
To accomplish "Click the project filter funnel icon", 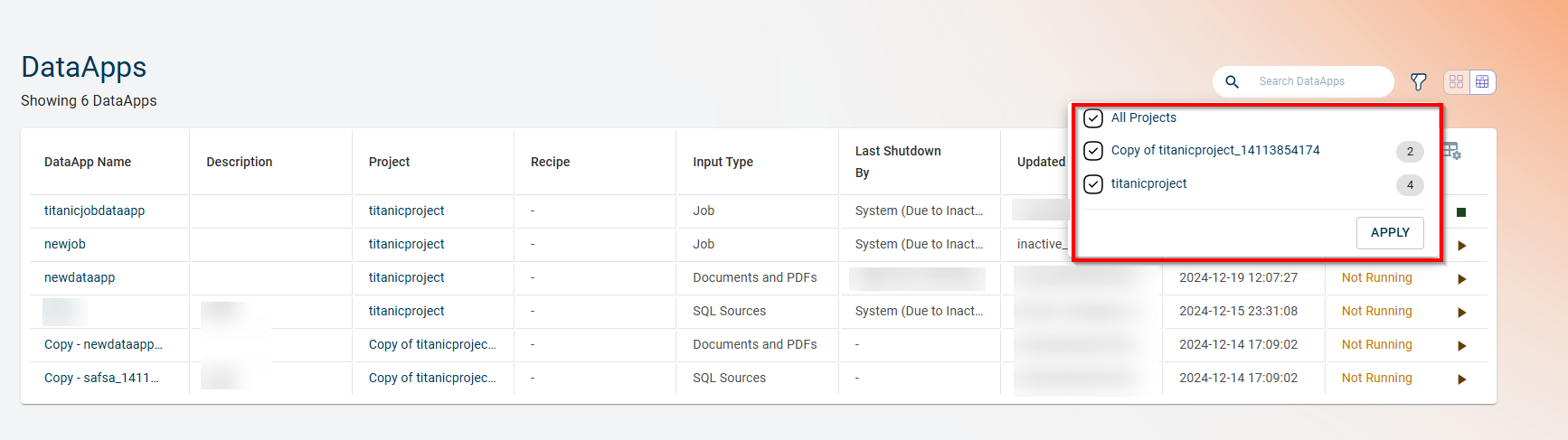I will pyautogui.click(x=1418, y=82).
